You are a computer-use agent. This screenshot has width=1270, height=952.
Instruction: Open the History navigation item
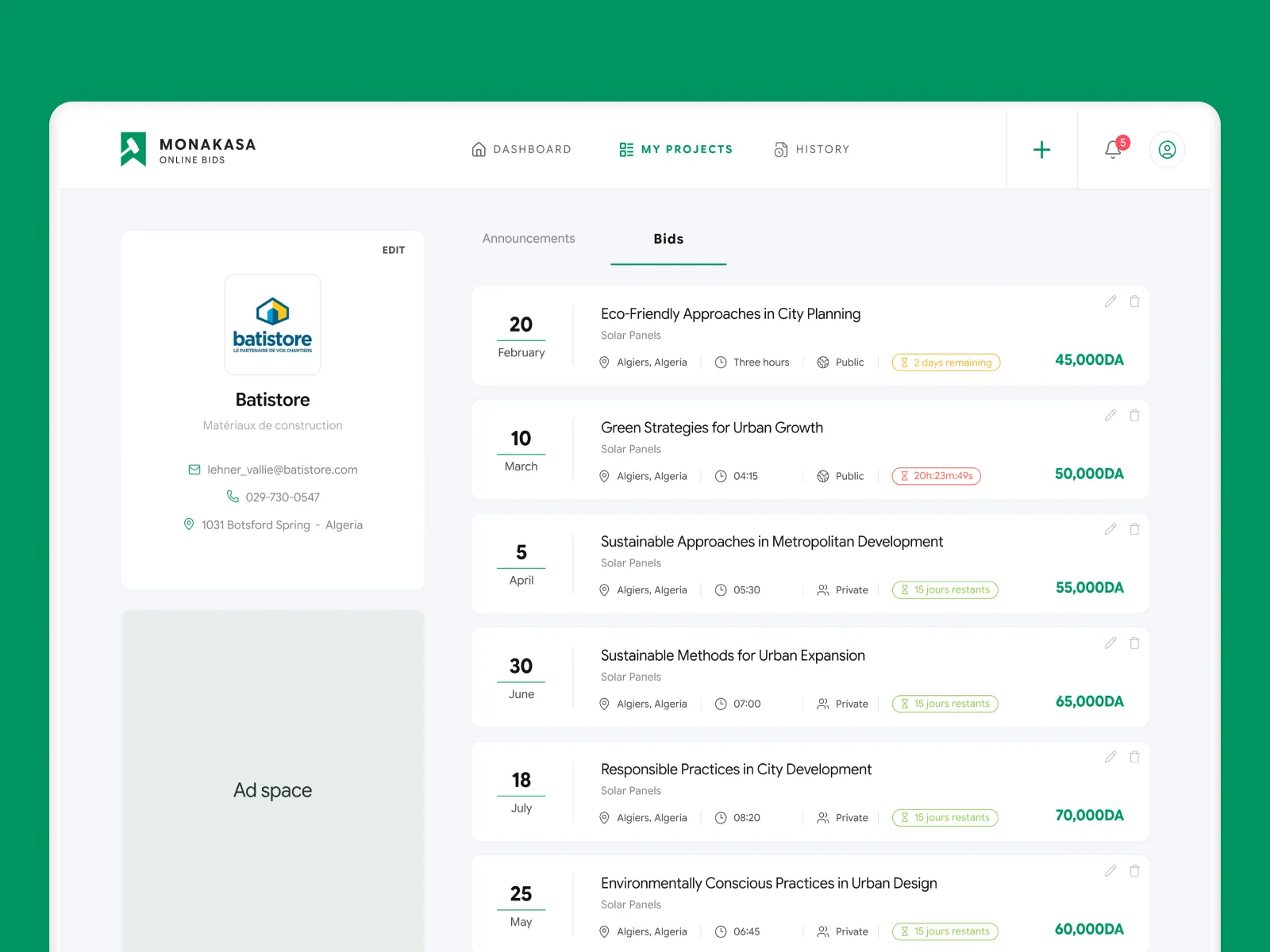point(812,149)
